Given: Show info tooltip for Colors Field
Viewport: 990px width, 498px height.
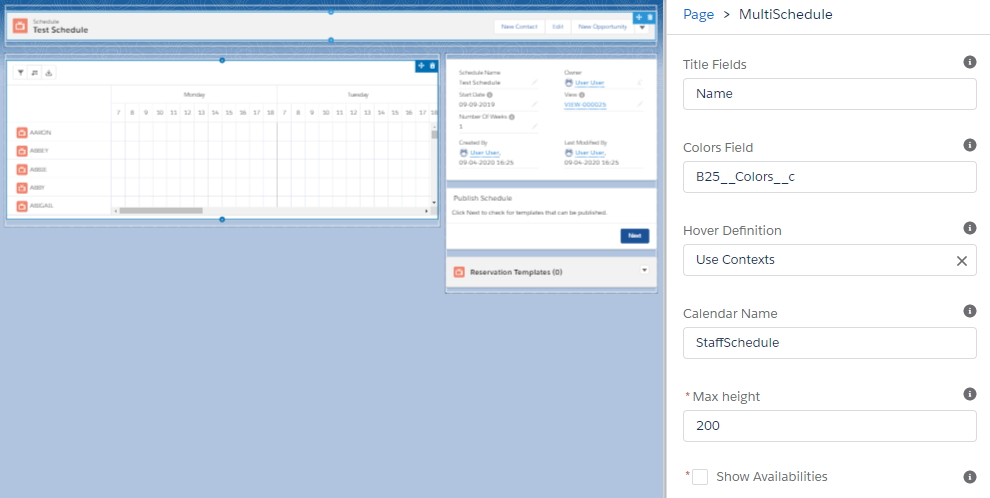Looking at the screenshot, I should click(969, 145).
